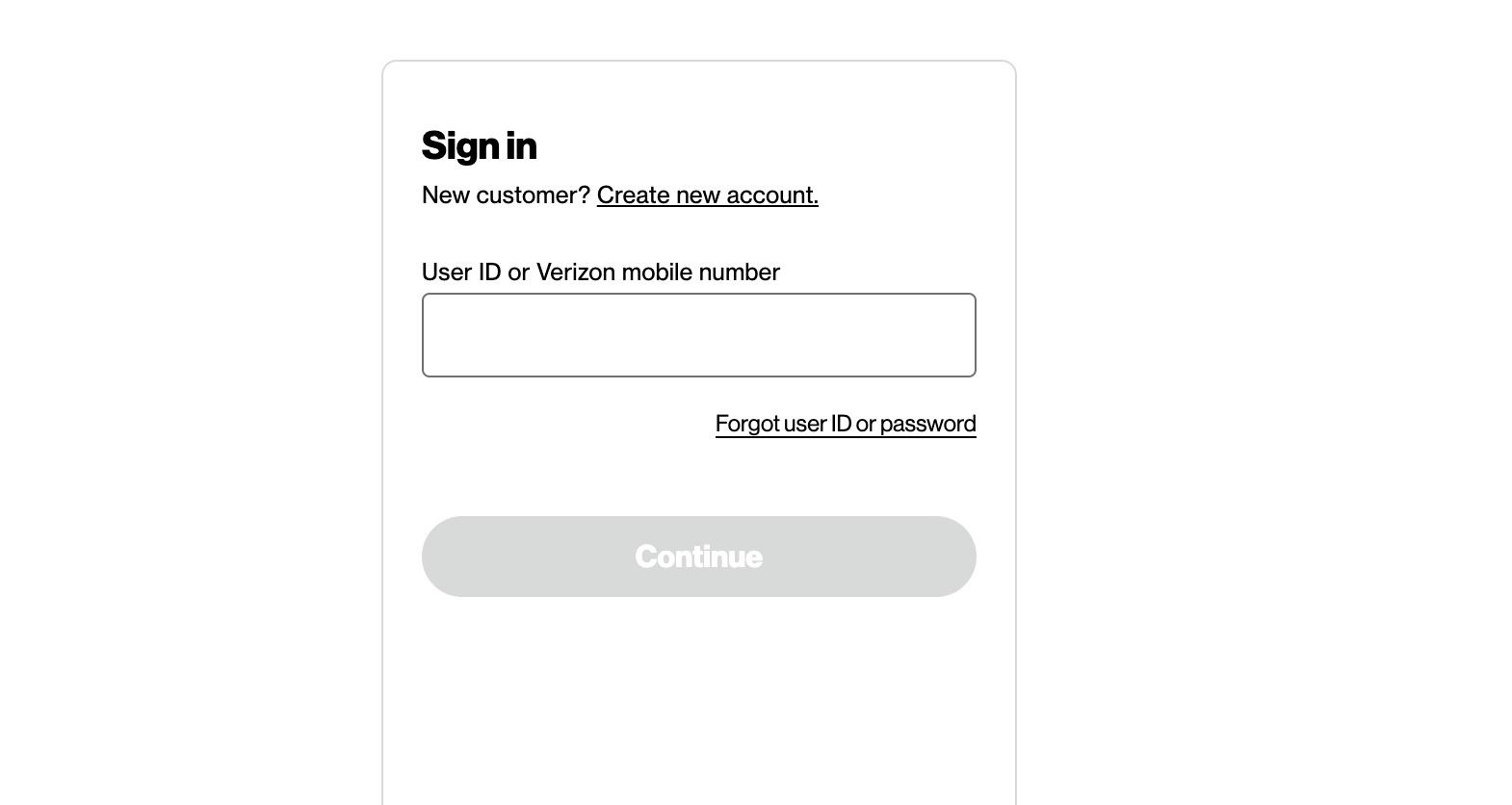Click the User ID or Verizon mobile number label
The width and height of the screenshot is (1512, 805).
click(x=600, y=273)
